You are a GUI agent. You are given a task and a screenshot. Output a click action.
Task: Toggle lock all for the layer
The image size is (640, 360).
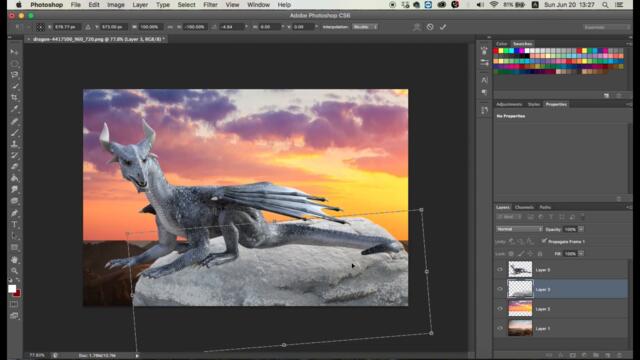(x=540, y=254)
